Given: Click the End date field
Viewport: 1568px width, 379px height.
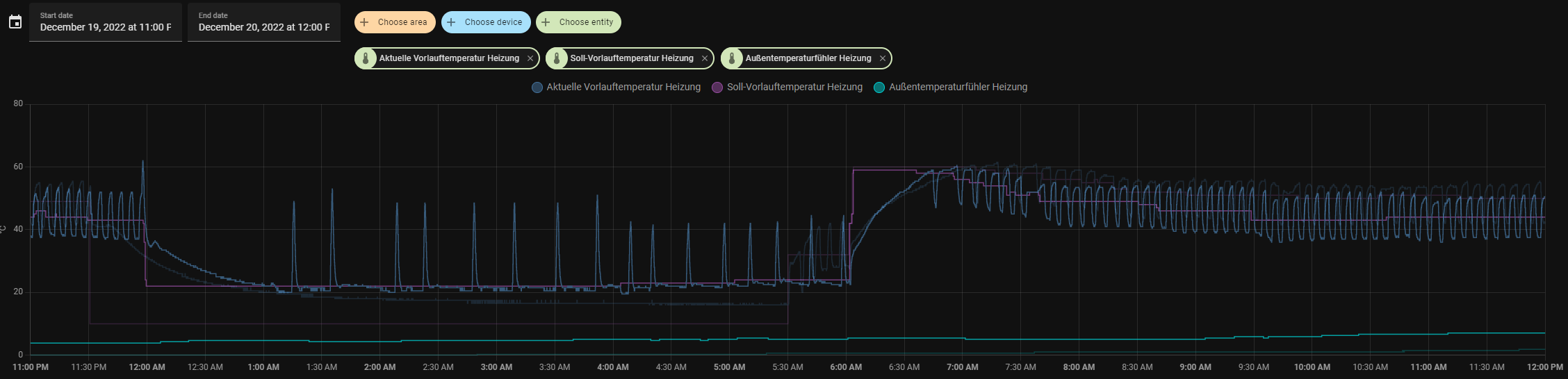Looking at the screenshot, I should [x=264, y=22].
